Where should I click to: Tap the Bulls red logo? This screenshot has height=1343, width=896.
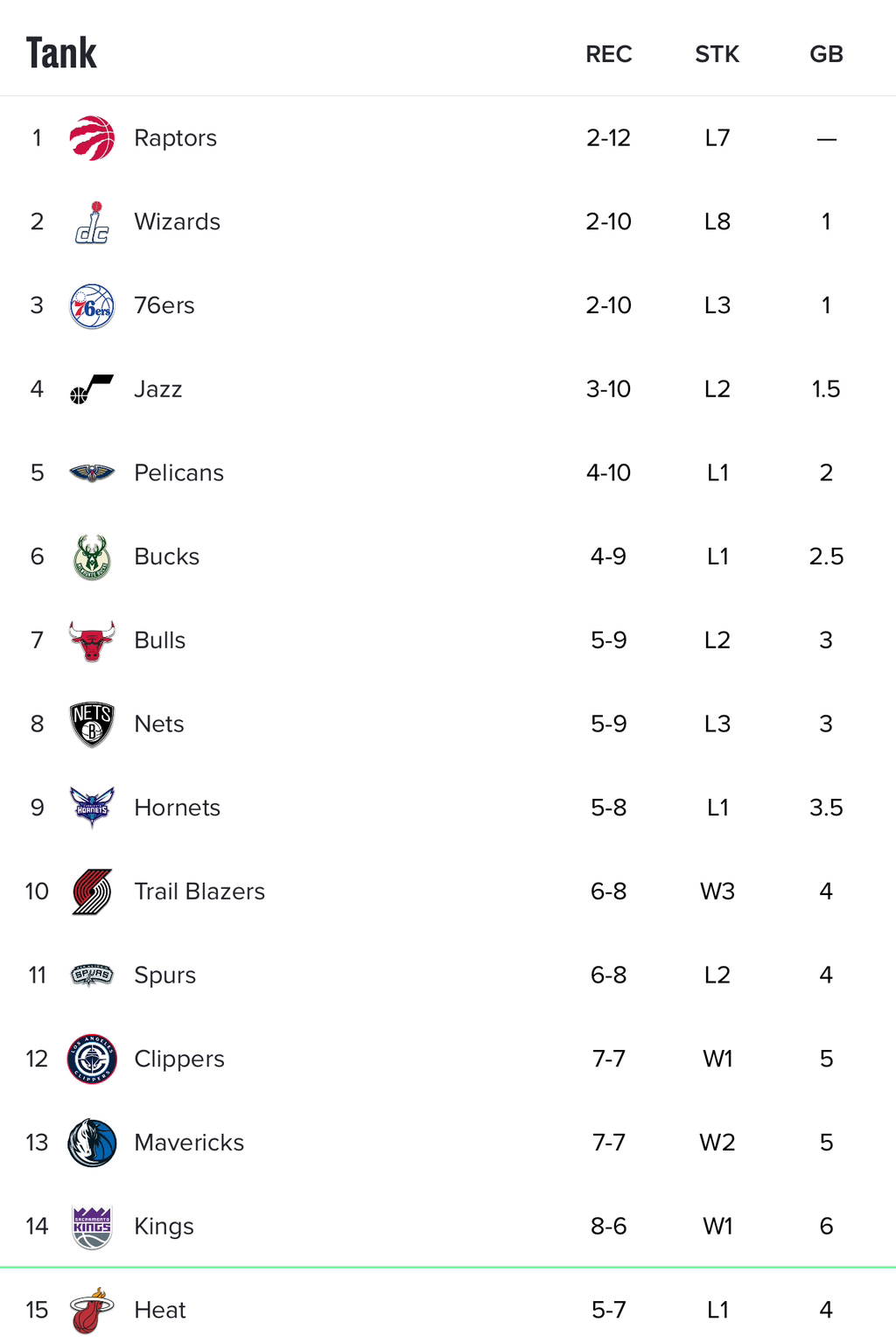(92, 641)
